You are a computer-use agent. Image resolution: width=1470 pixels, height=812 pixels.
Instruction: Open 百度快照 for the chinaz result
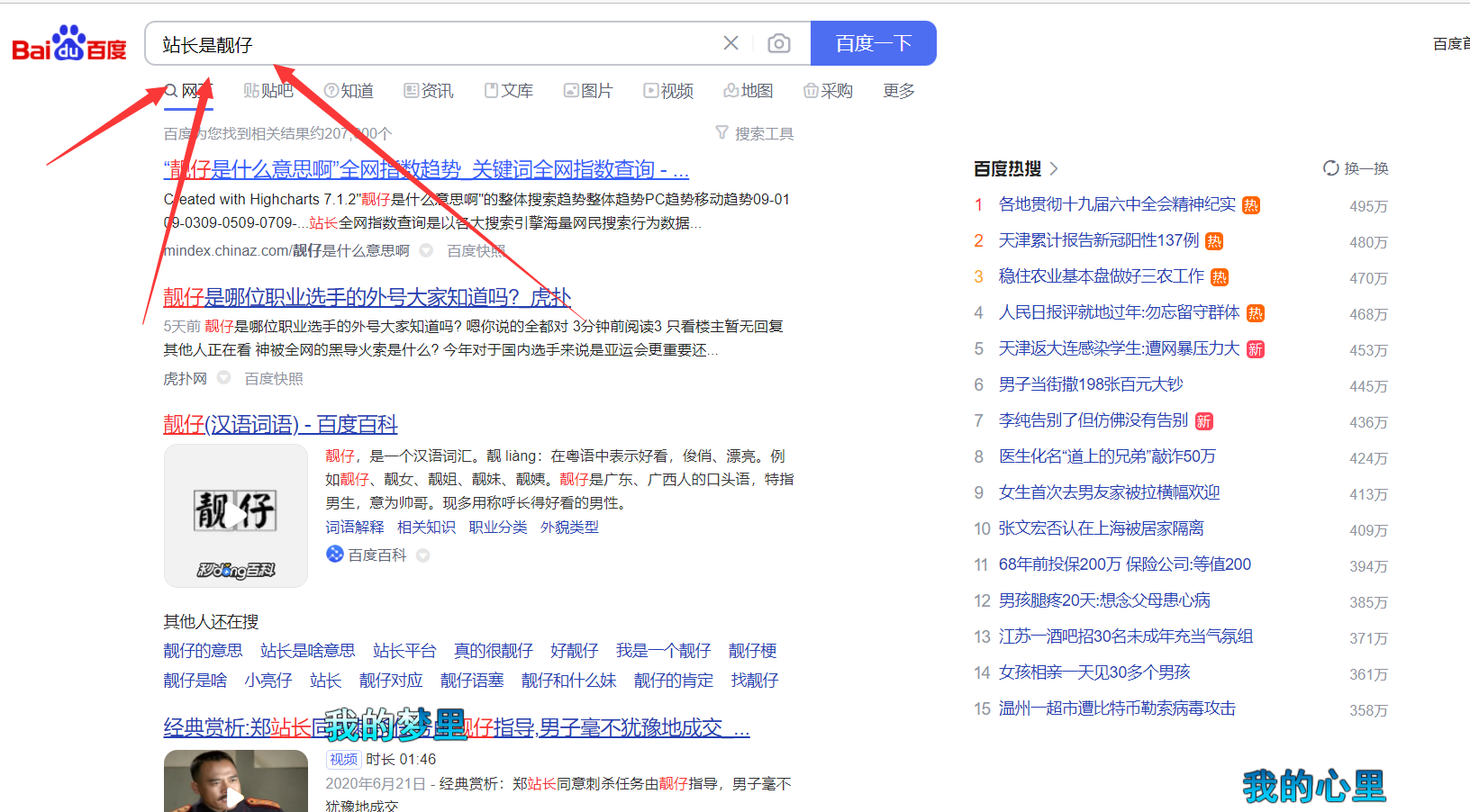coord(476,251)
